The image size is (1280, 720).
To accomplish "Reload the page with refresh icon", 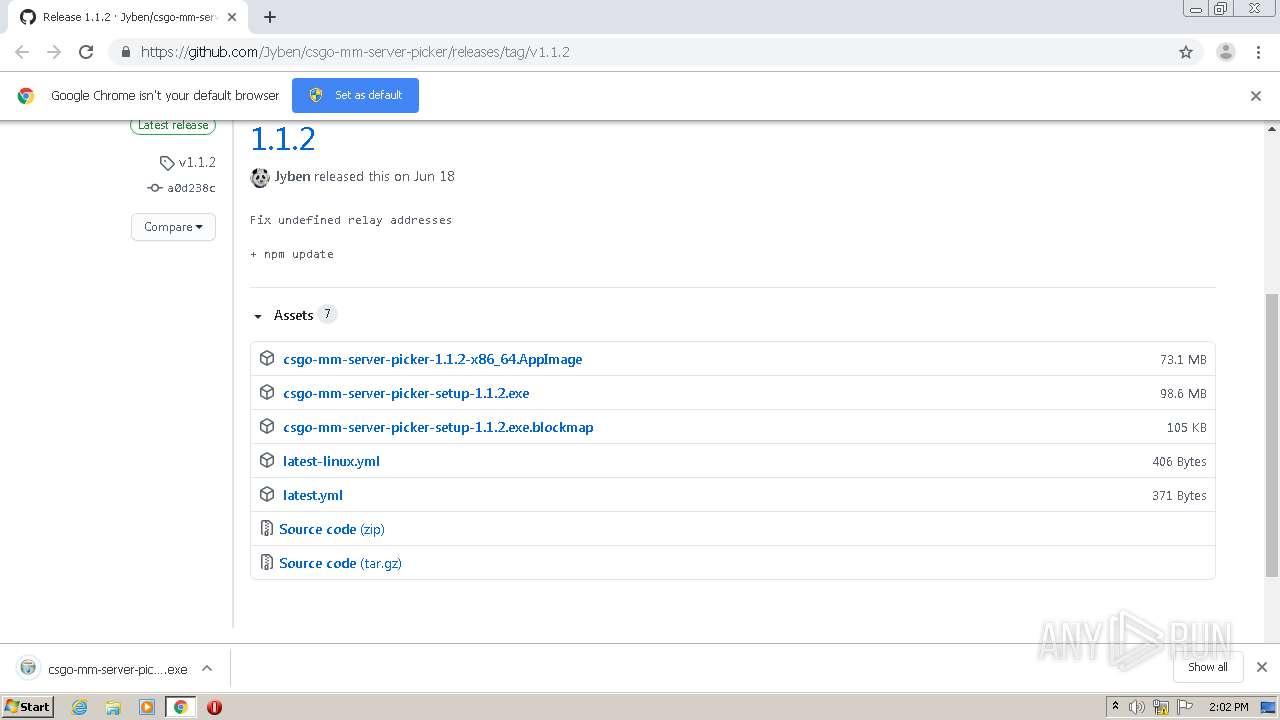I will point(86,52).
